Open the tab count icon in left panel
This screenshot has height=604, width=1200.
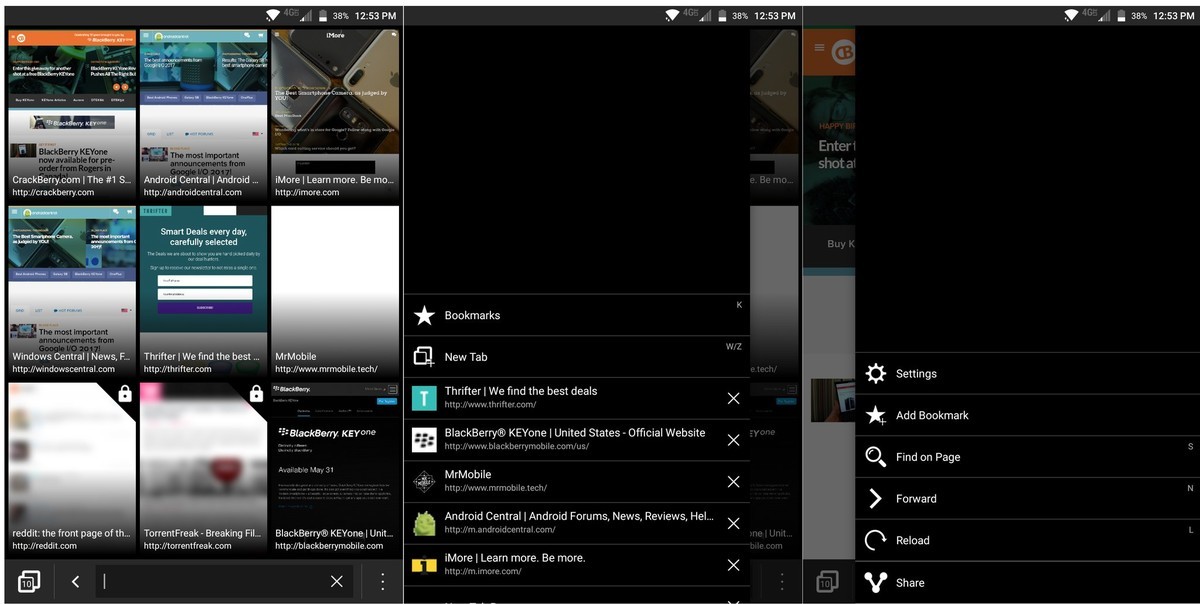(x=29, y=581)
